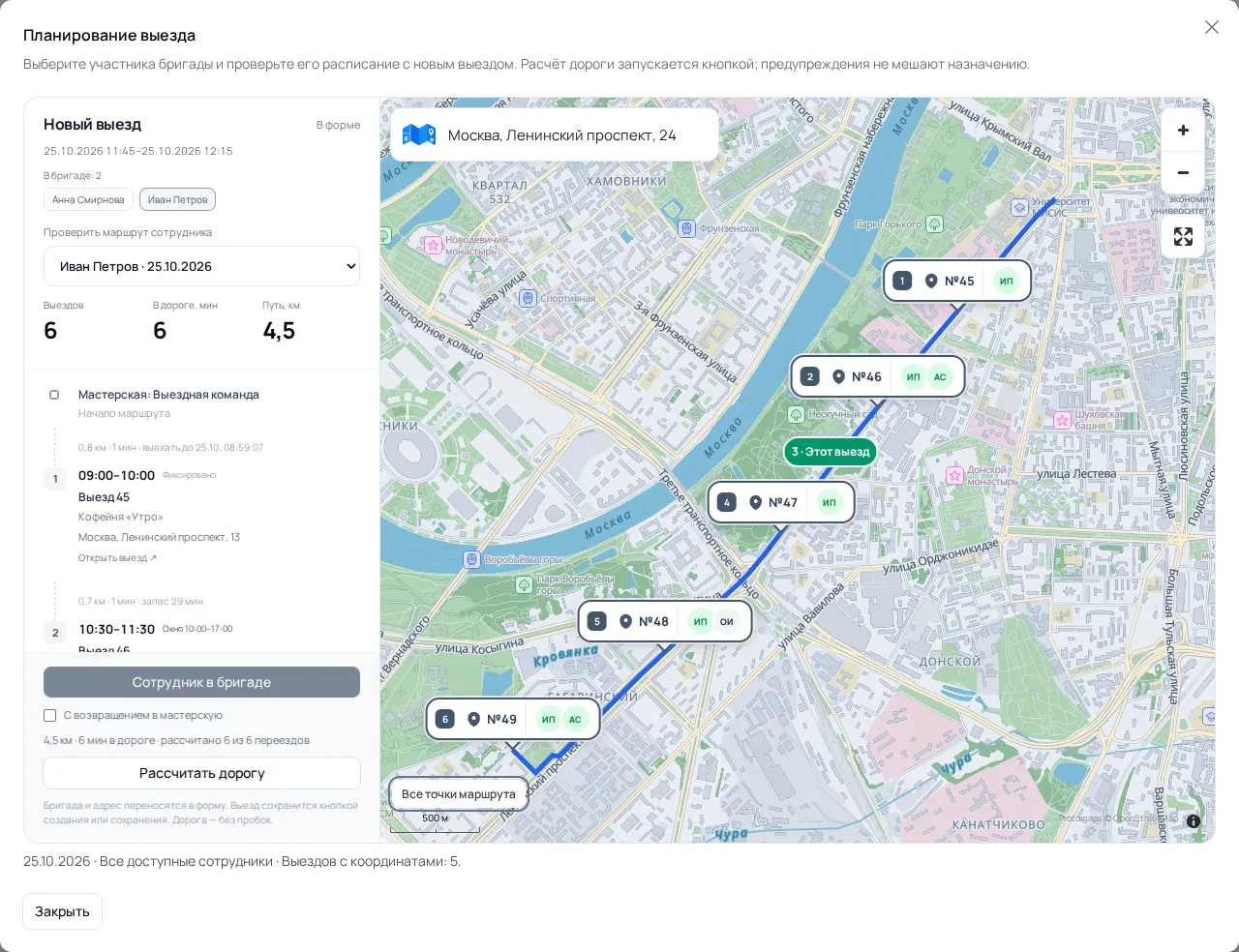Screen dimensions: 1239x952
Task: Click the map logo icon beside the address
Action: tap(419, 134)
